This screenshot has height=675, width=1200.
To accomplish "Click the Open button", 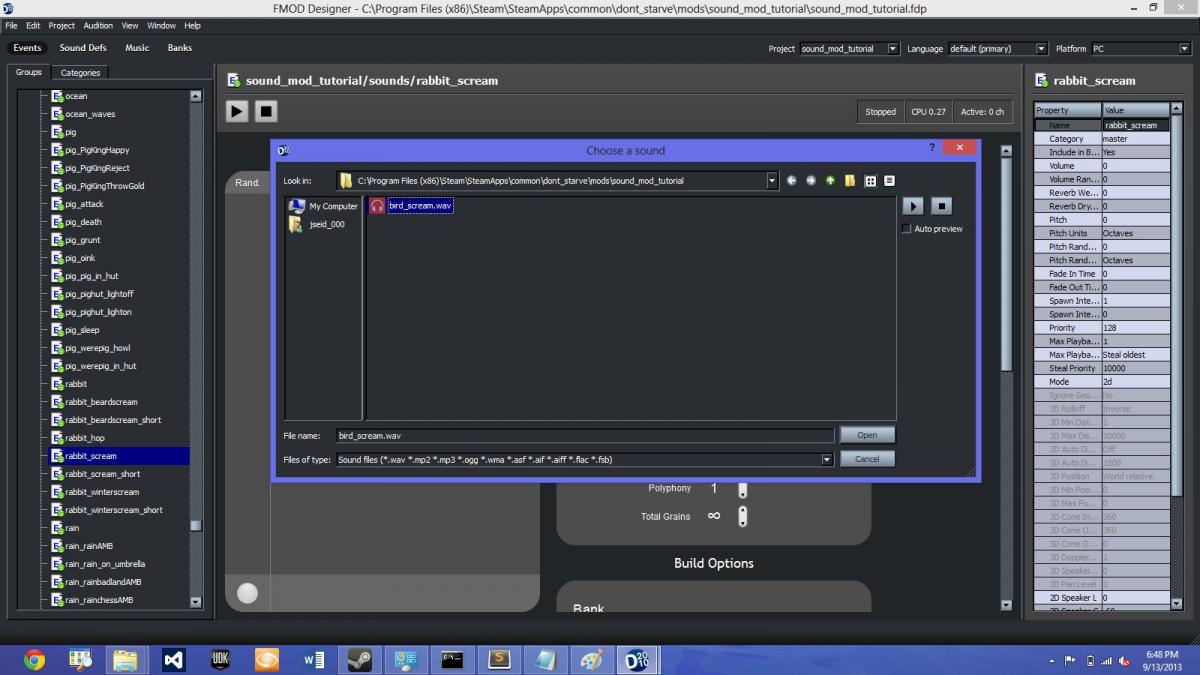I will click(867, 435).
